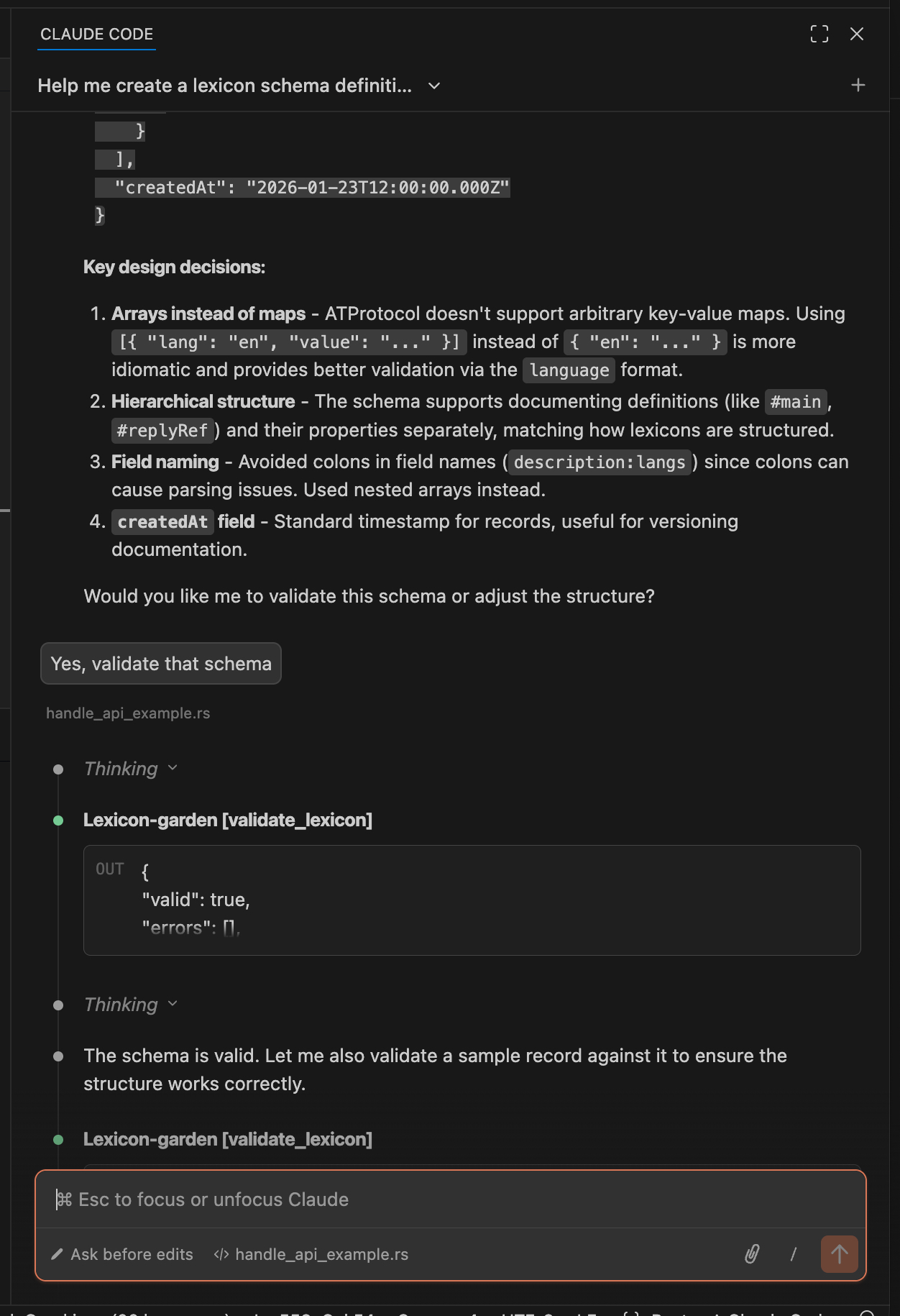Click the validate_lexicon OUT result box
The width and height of the screenshot is (900, 1316).
(x=472, y=900)
